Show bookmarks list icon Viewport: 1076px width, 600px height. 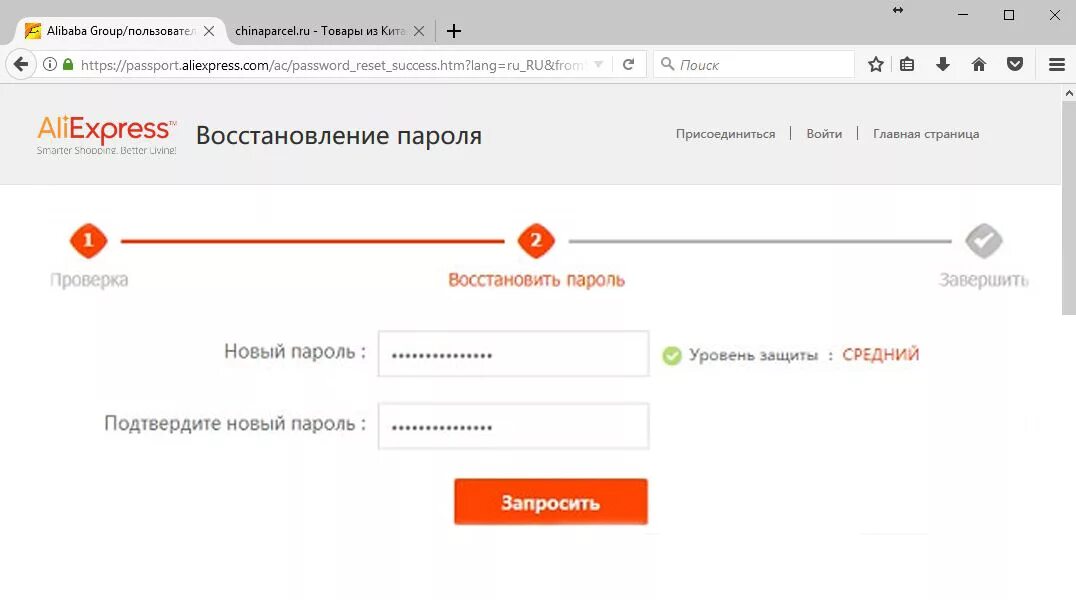[x=907, y=65]
